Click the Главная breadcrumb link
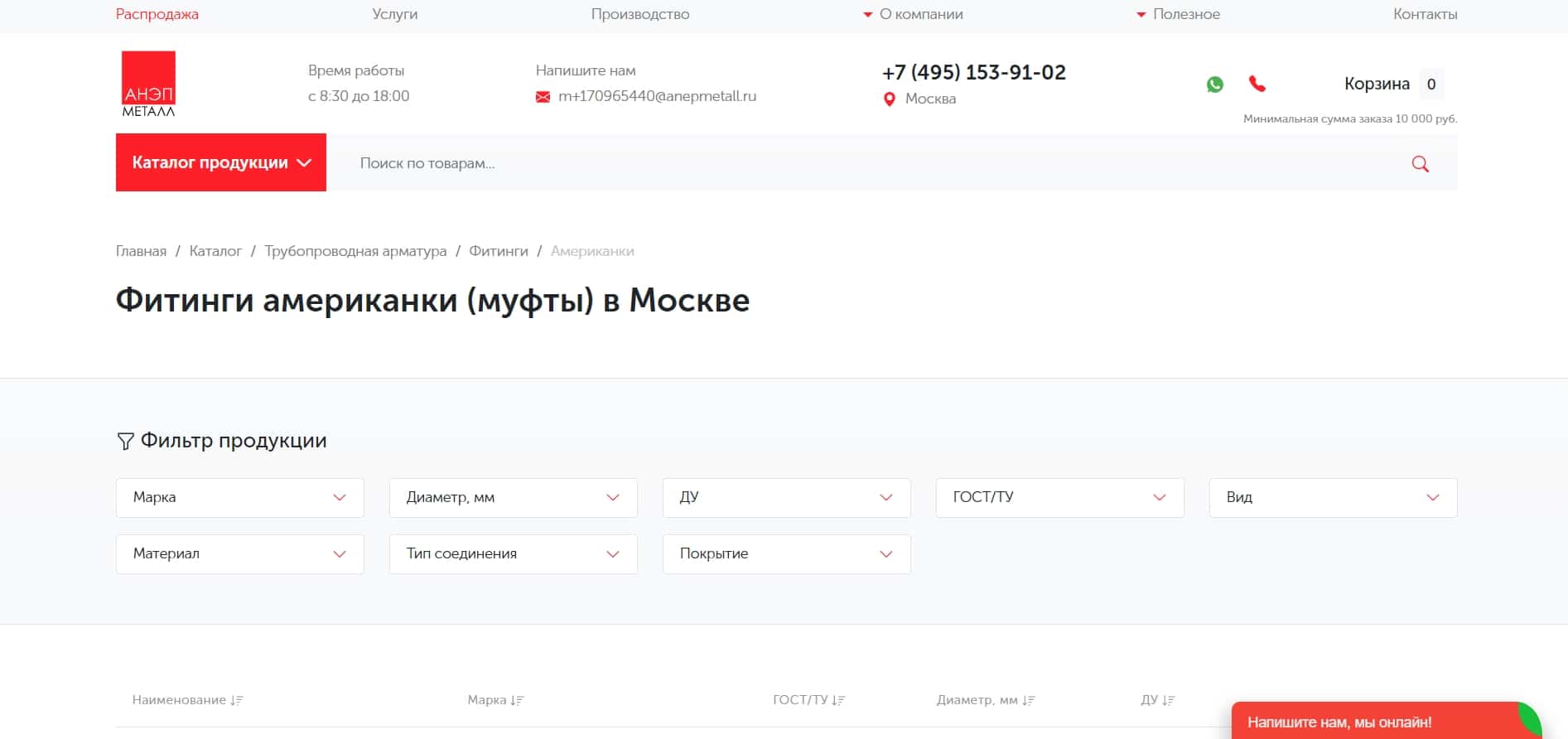1568x739 pixels. pyautogui.click(x=141, y=251)
